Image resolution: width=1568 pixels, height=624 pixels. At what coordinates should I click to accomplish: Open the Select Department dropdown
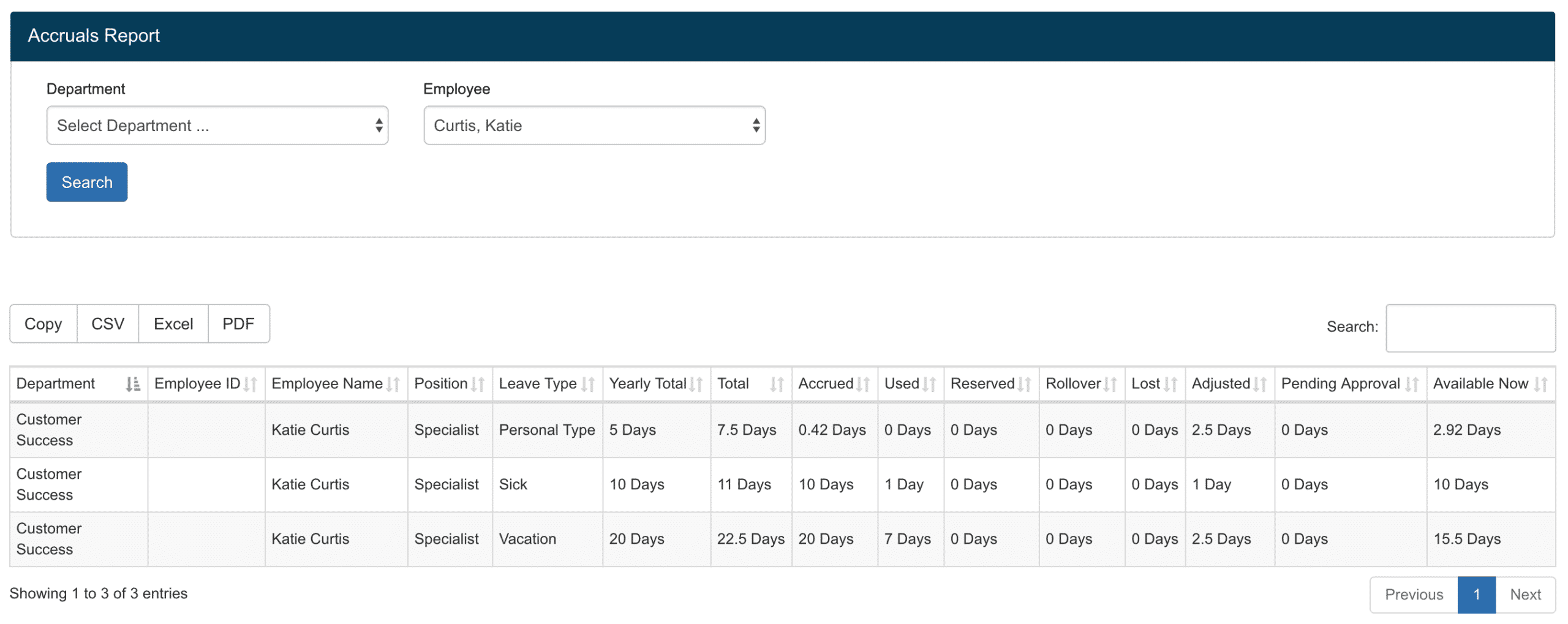(217, 126)
